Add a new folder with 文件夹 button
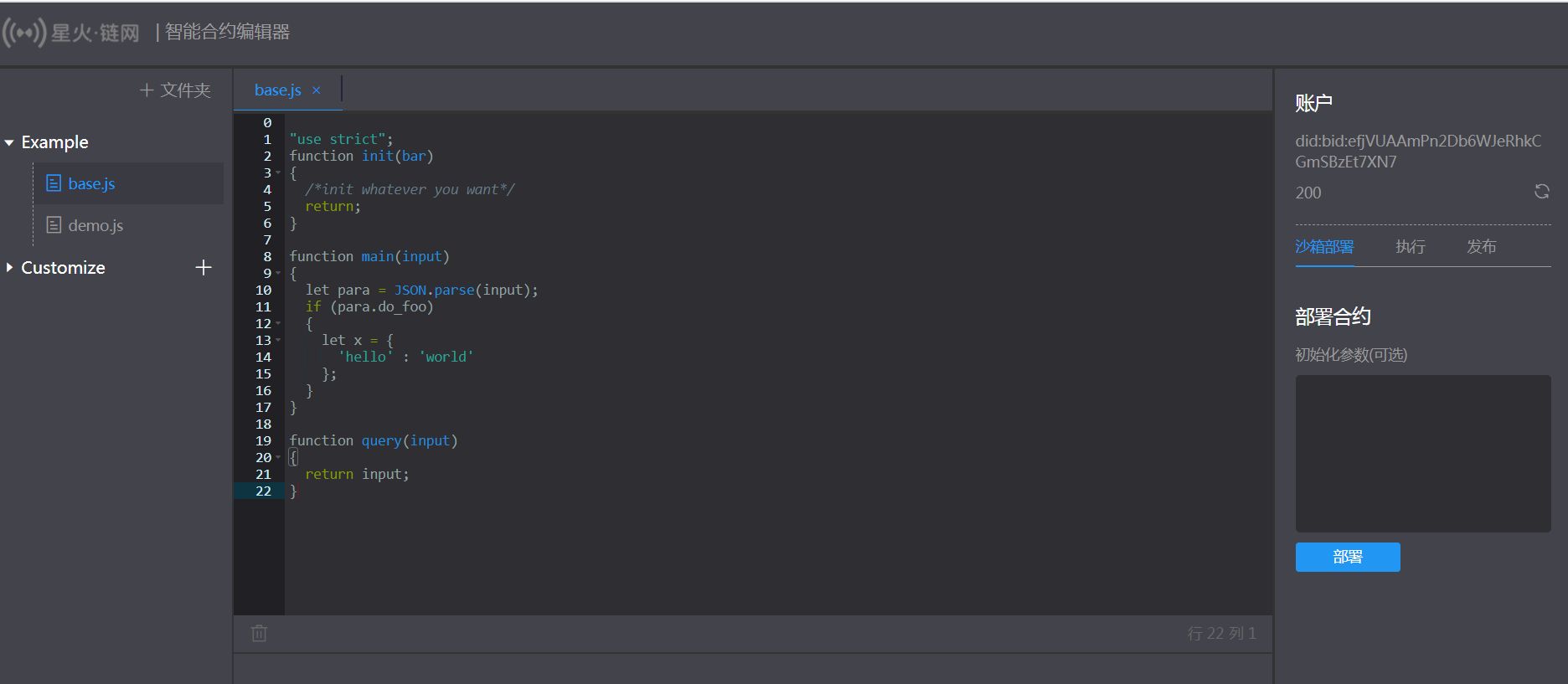 (175, 90)
